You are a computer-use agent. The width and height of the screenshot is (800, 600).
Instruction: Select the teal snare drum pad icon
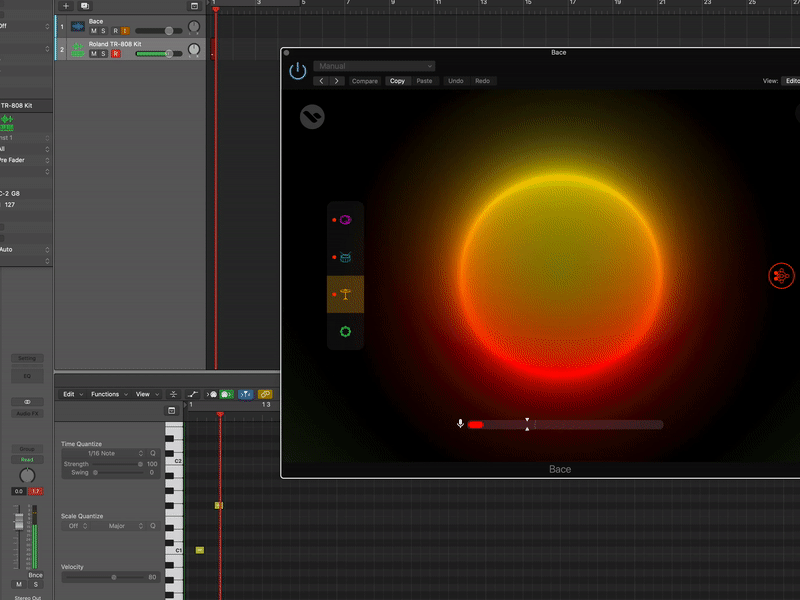(345, 257)
